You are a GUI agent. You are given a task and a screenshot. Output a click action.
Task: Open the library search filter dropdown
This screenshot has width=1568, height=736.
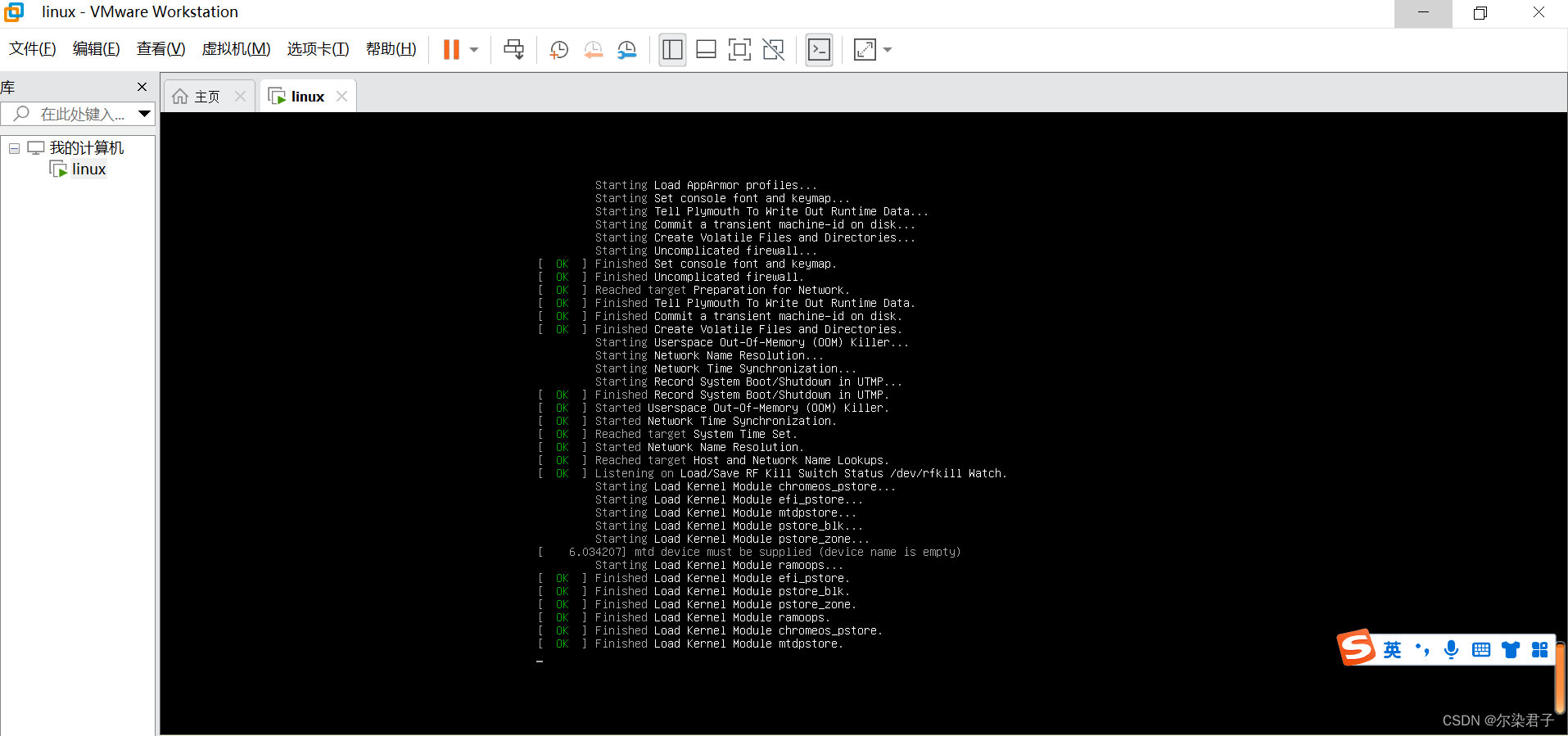145,114
